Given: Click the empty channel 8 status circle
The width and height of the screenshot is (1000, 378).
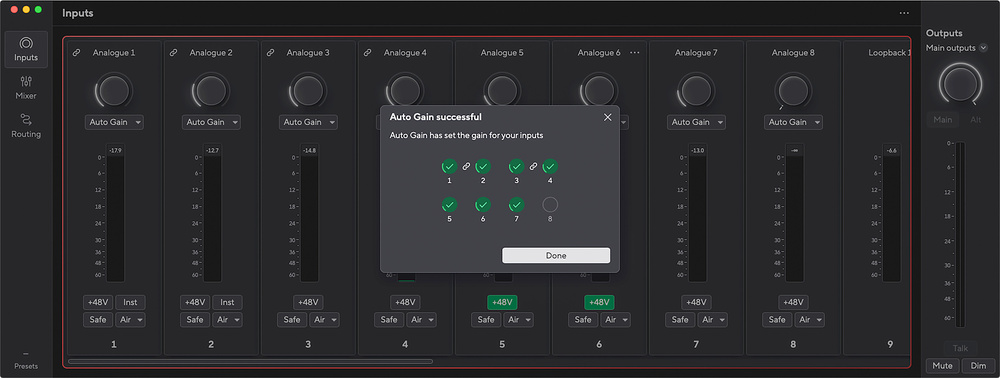Looking at the screenshot, I should [550, 205].
